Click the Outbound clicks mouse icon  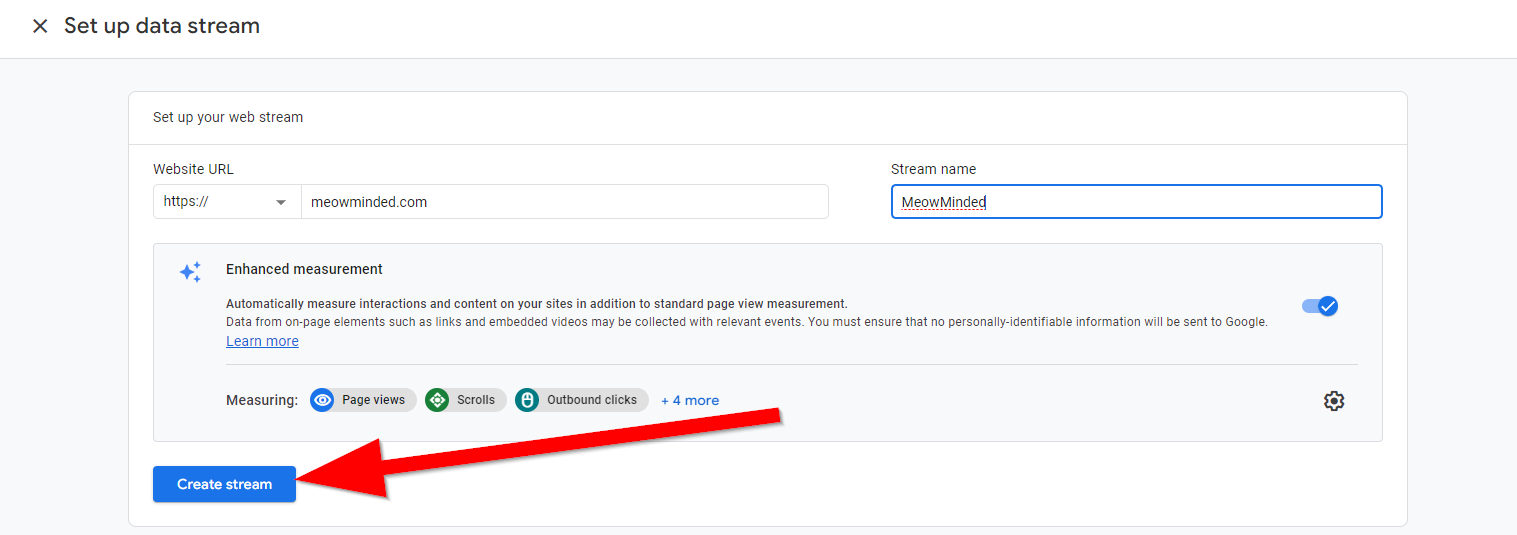point(527,400)
